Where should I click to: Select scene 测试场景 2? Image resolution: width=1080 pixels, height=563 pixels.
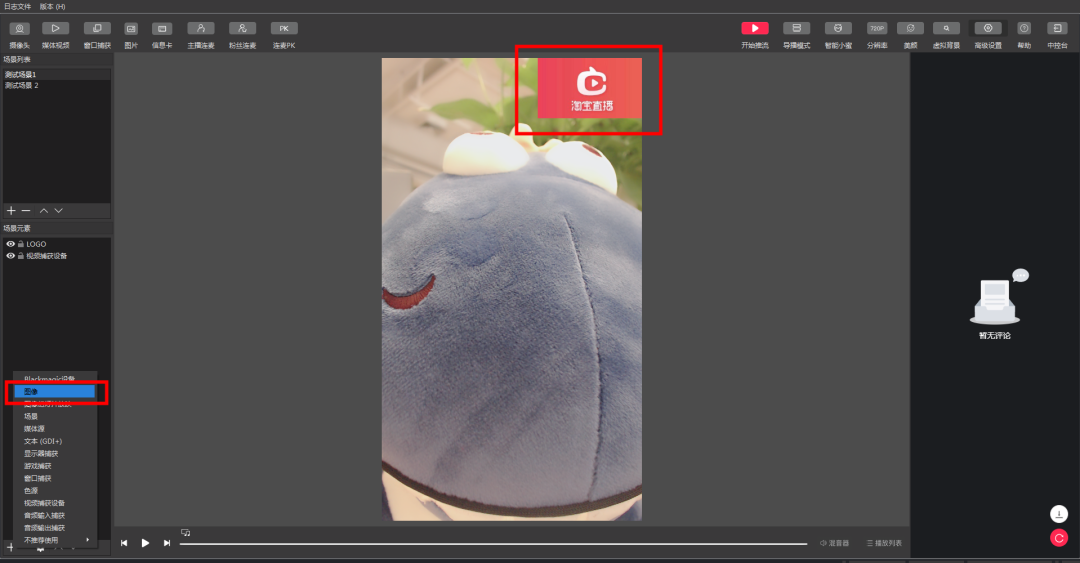coord(56,85)
